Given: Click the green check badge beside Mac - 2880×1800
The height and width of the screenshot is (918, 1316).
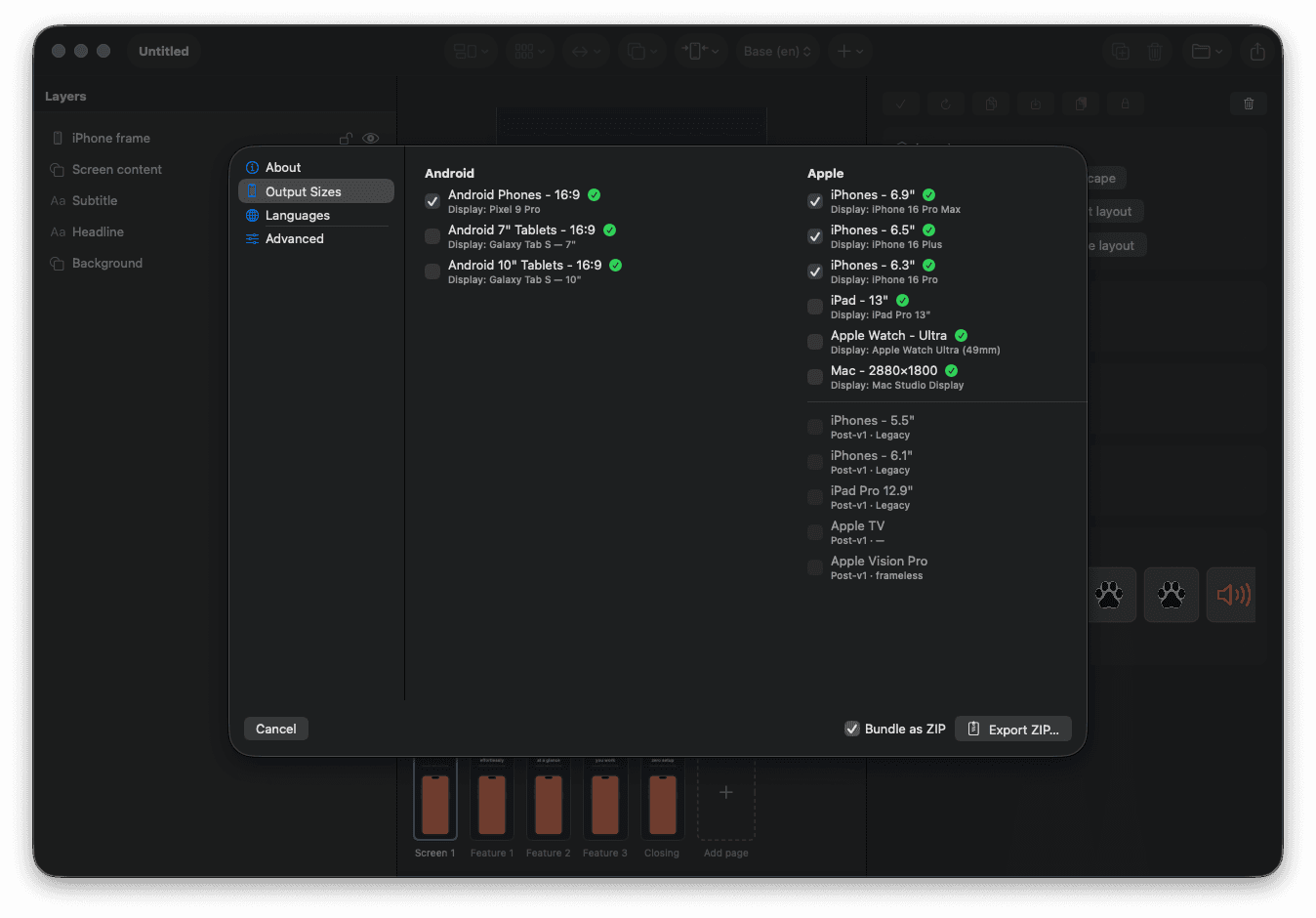Looking at the screenshot, I should pos(952,371).
